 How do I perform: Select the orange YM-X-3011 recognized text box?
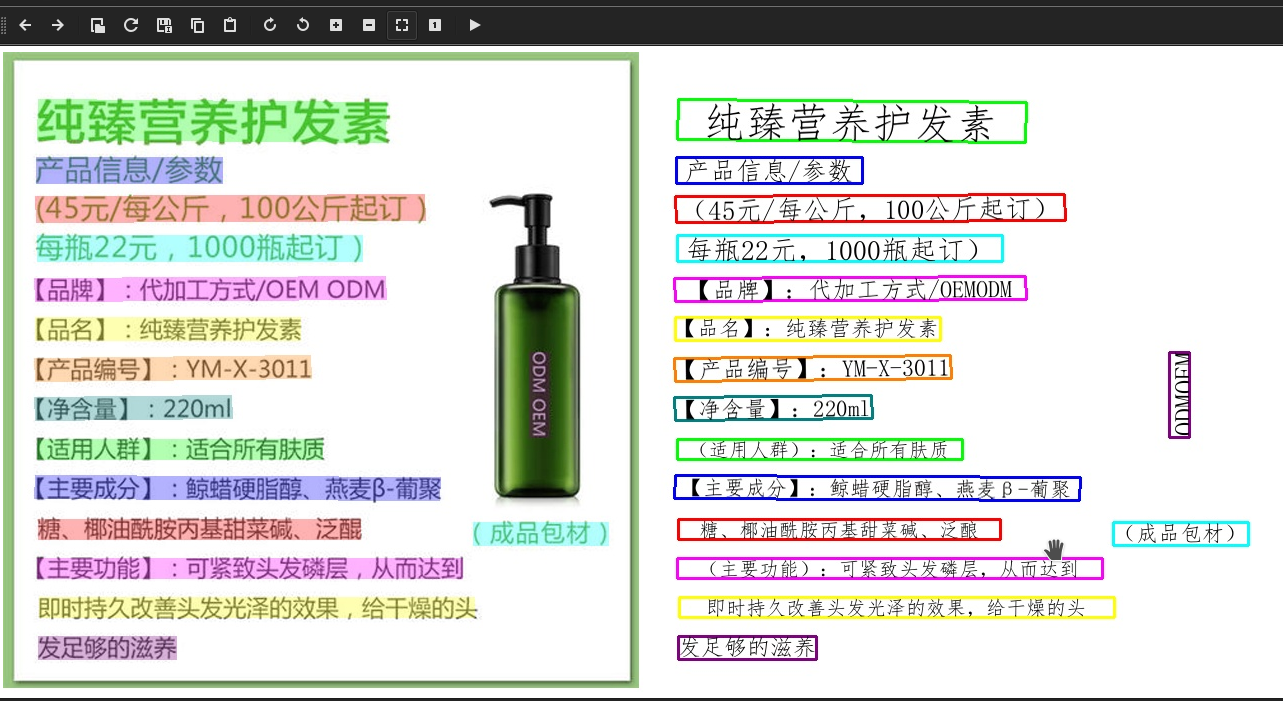click(813, 369)
